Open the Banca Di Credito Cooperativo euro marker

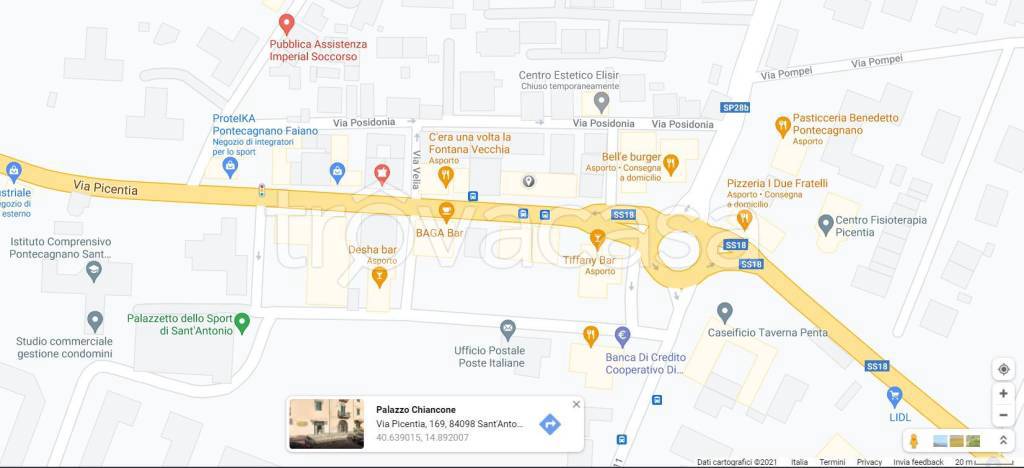(622, 336)
